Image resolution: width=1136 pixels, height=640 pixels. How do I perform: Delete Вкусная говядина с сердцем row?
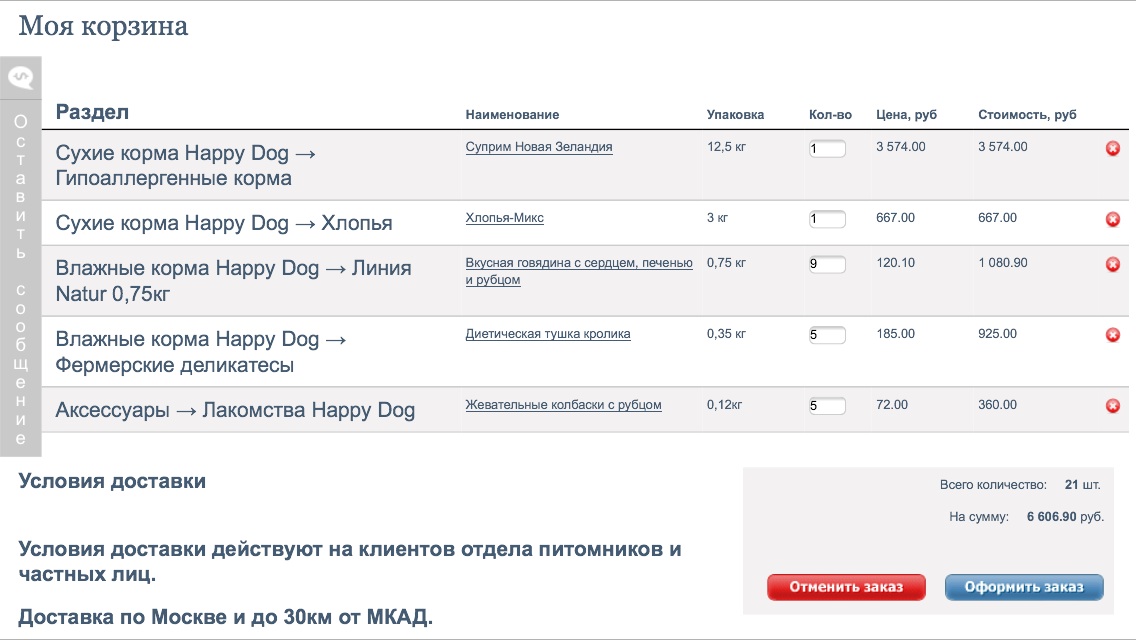pyautogui.click(x=1113, y=265)
